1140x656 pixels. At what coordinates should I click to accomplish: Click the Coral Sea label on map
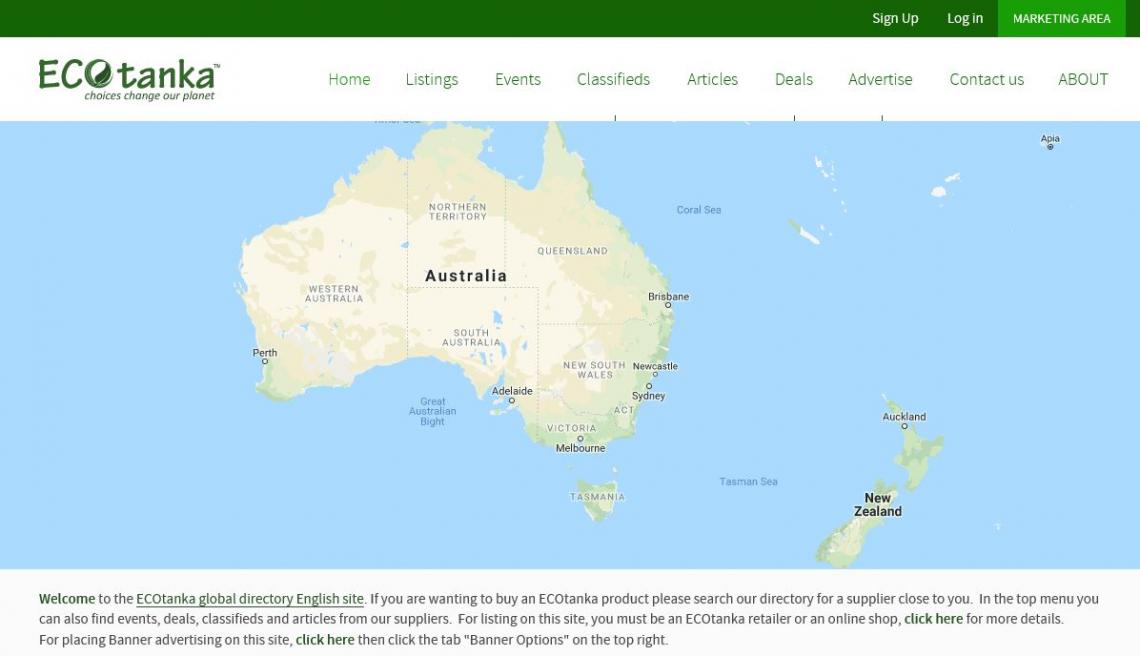[699, 209]
